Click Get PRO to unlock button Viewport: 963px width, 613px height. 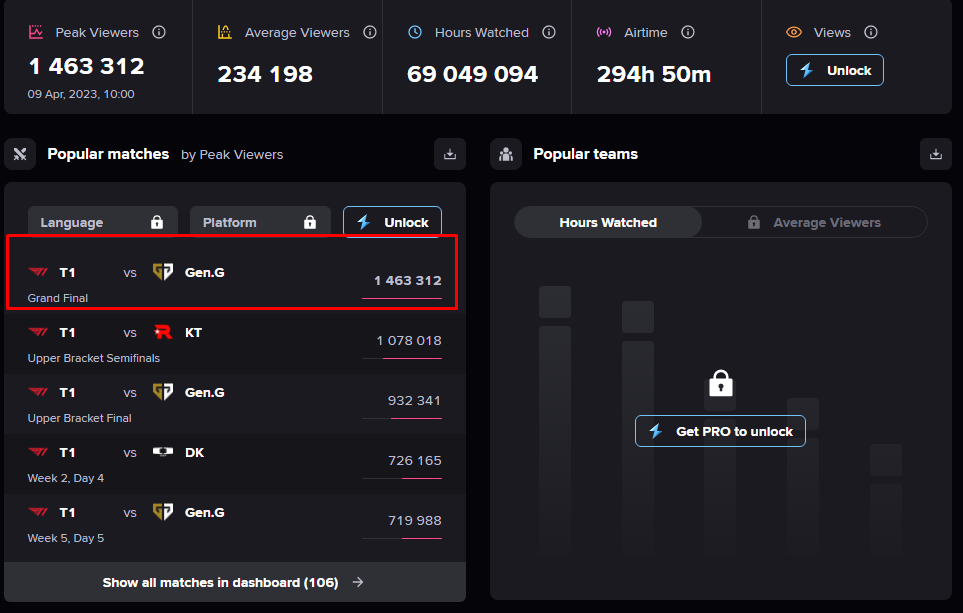(720, 431)
